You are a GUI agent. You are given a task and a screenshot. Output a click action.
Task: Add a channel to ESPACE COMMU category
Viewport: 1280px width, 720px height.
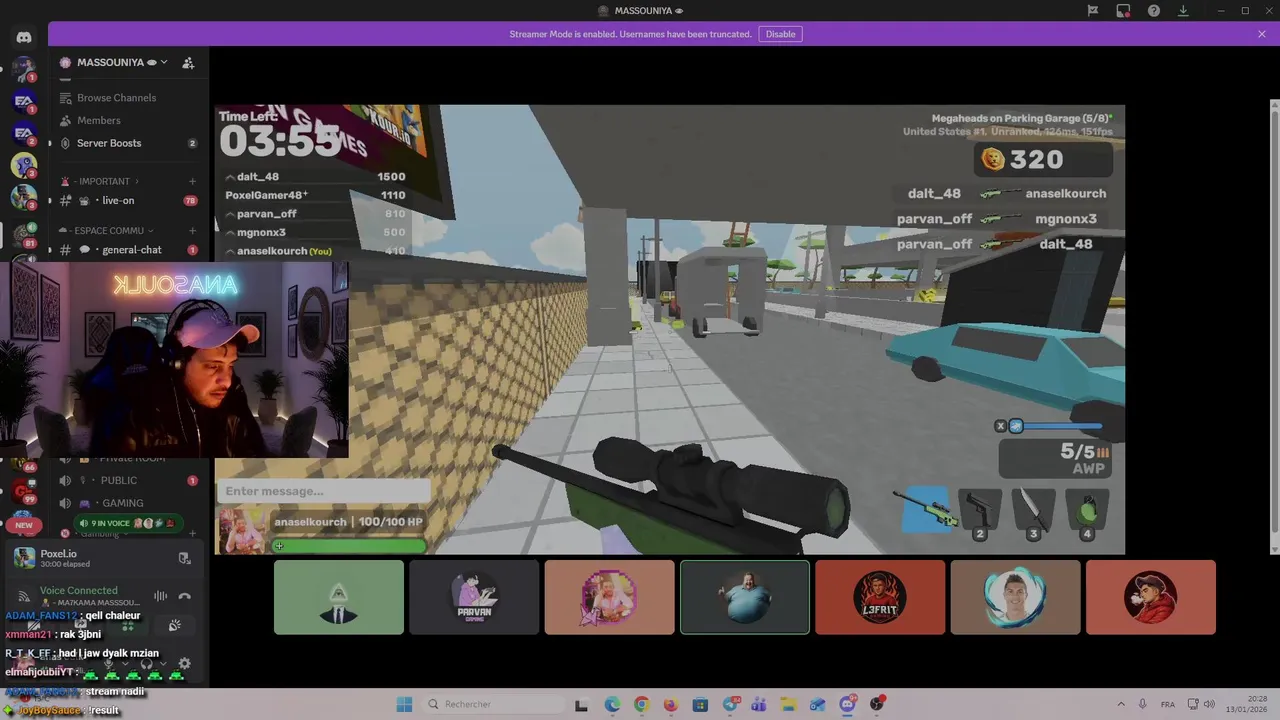click(x=192, y=230)
